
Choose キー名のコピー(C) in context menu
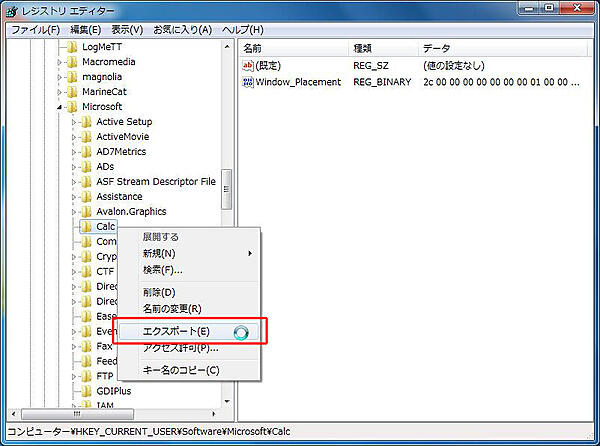pos(189,370)
